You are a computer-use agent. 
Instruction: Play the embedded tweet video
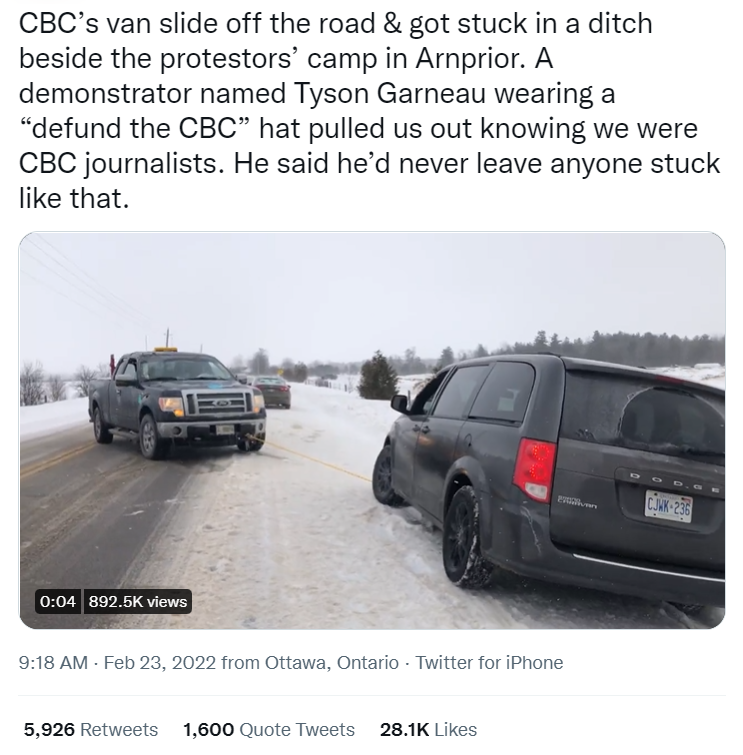pyautogui.click(x=372, y=430)
